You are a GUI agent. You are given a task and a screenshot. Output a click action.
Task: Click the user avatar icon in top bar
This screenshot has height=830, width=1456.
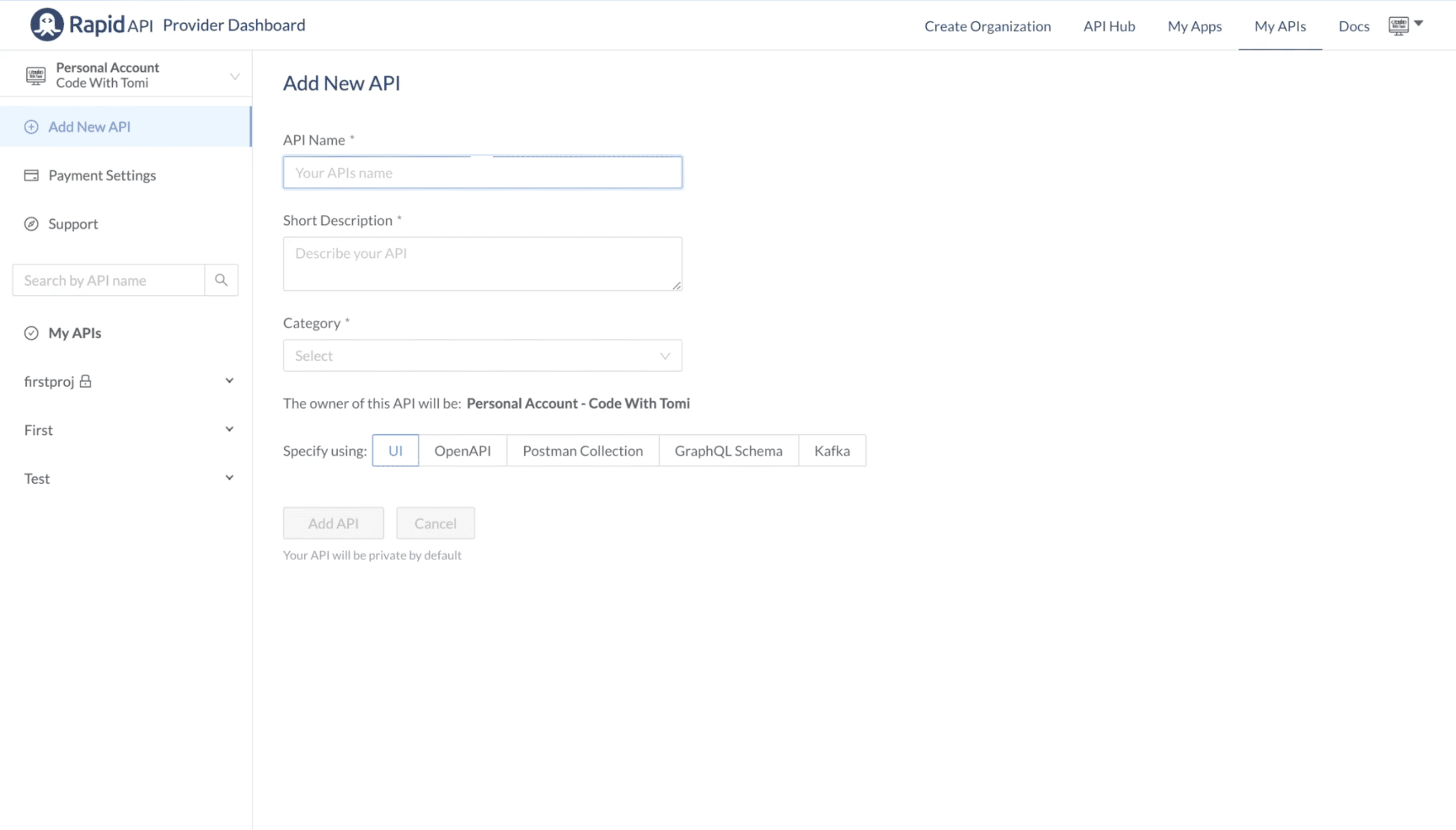coord(1398,26)
